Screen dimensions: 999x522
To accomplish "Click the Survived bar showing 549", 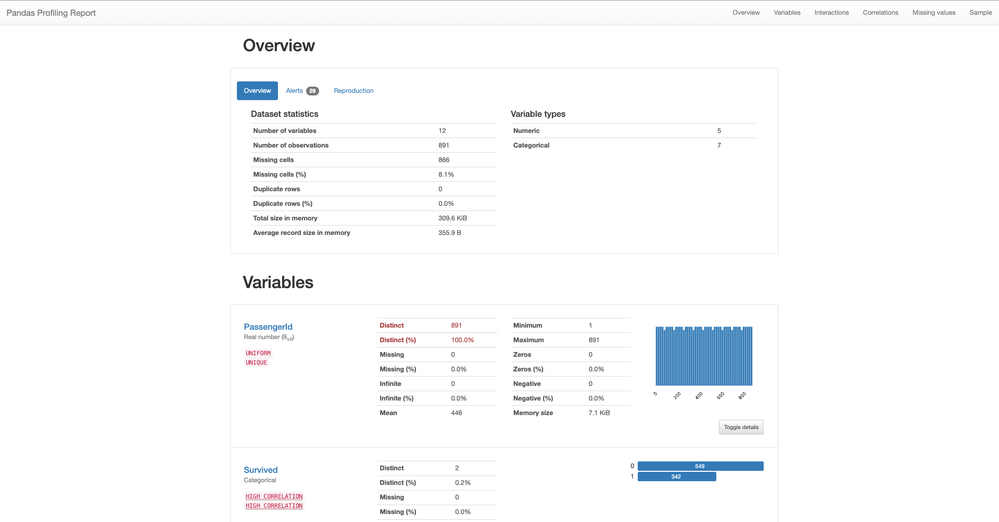I will click(x=700, y=466).
